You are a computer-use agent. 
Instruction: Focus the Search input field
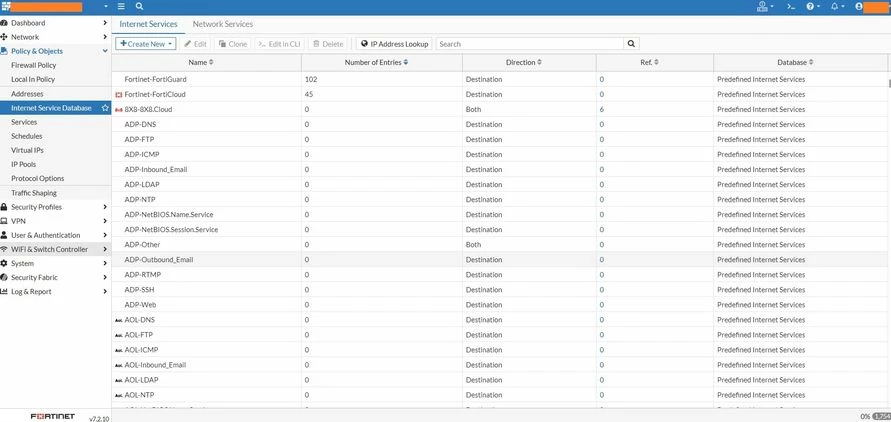pos(530,44)
